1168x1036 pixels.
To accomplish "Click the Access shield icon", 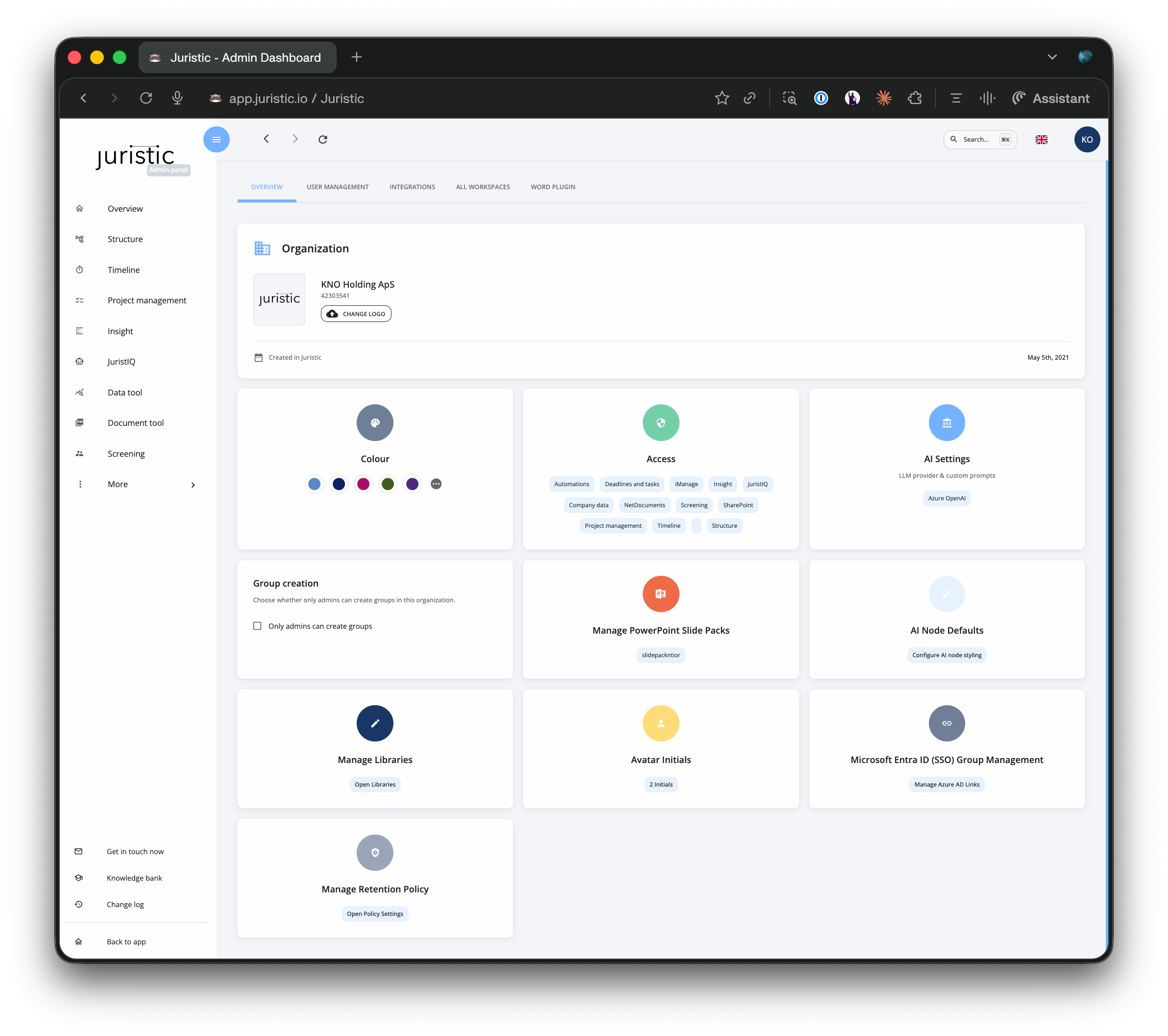I will point(660,423).
